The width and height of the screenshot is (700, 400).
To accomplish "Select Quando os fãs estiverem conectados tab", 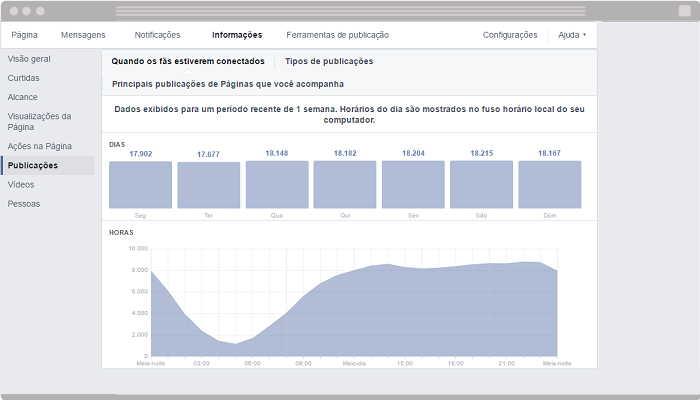I will 188,61.
